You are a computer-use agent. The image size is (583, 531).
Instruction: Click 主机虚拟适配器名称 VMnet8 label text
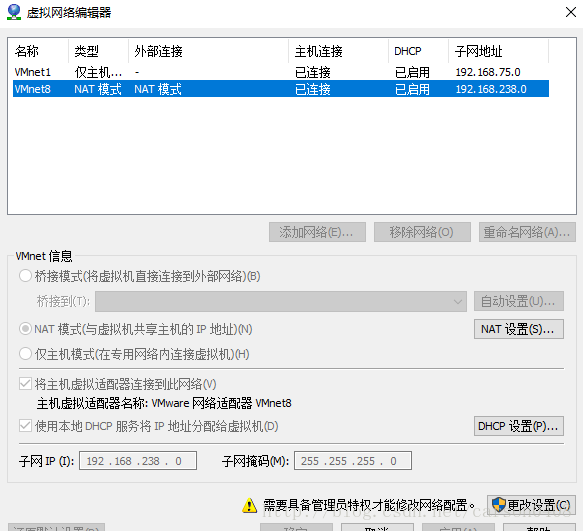pos(164,403)
